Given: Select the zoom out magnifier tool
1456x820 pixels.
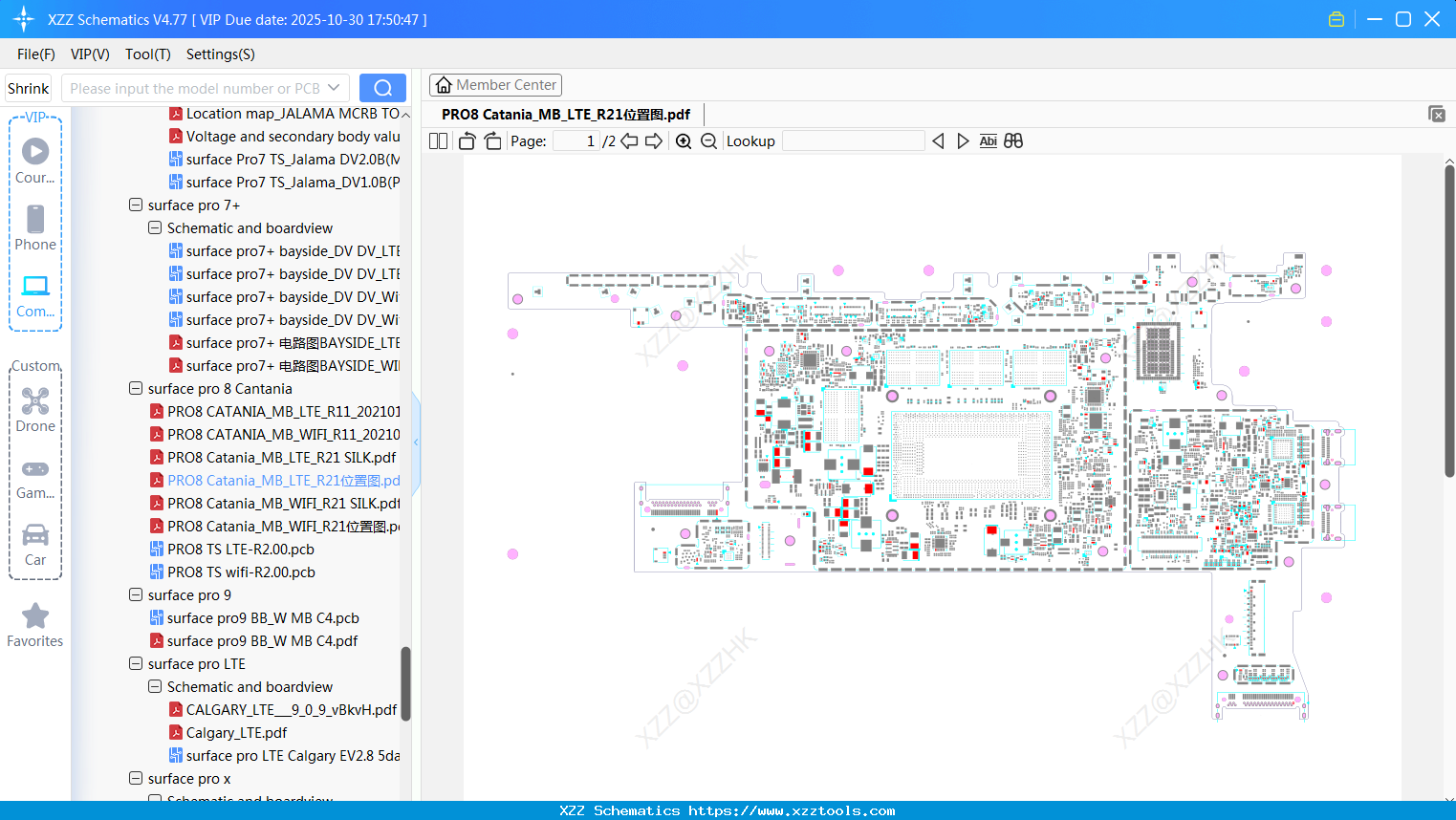Looking at the screenshot, I should click(708, 140).
